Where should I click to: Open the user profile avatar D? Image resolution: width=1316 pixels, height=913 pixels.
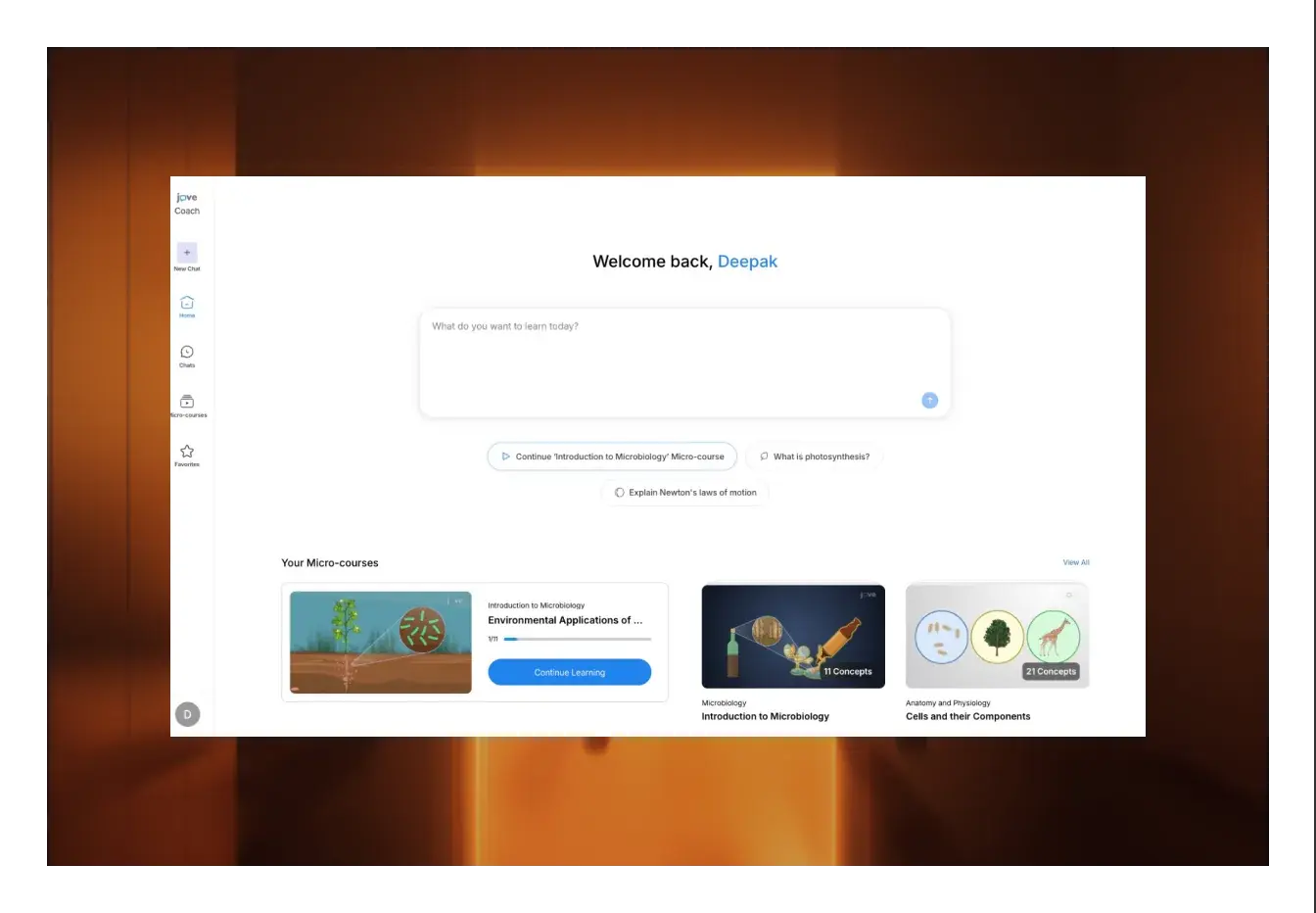tap(187, 714)
